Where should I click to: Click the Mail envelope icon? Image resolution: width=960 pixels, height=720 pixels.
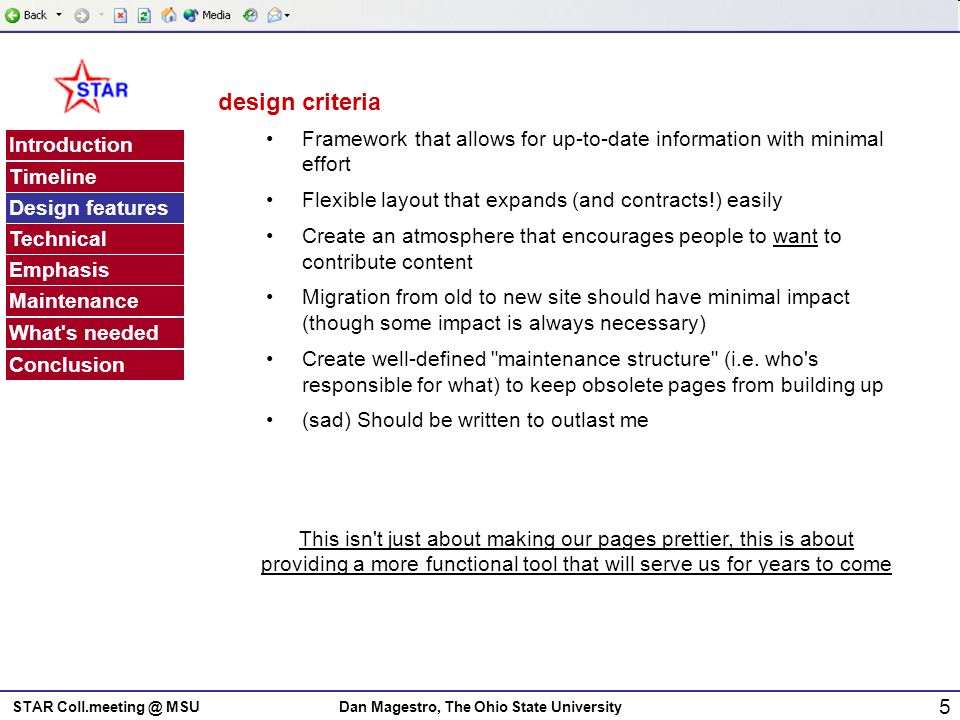(274, 15)
